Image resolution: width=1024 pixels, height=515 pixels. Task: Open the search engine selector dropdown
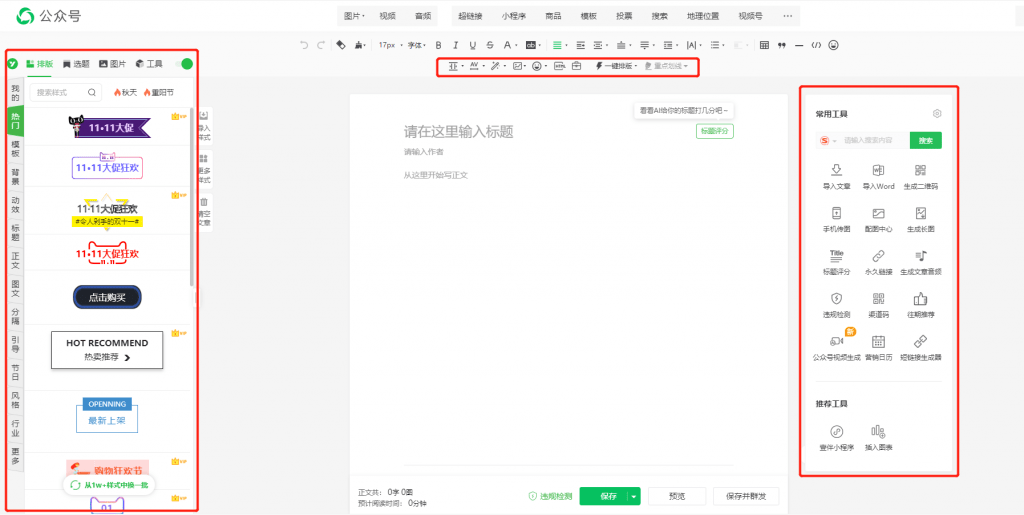coord(827,140)
